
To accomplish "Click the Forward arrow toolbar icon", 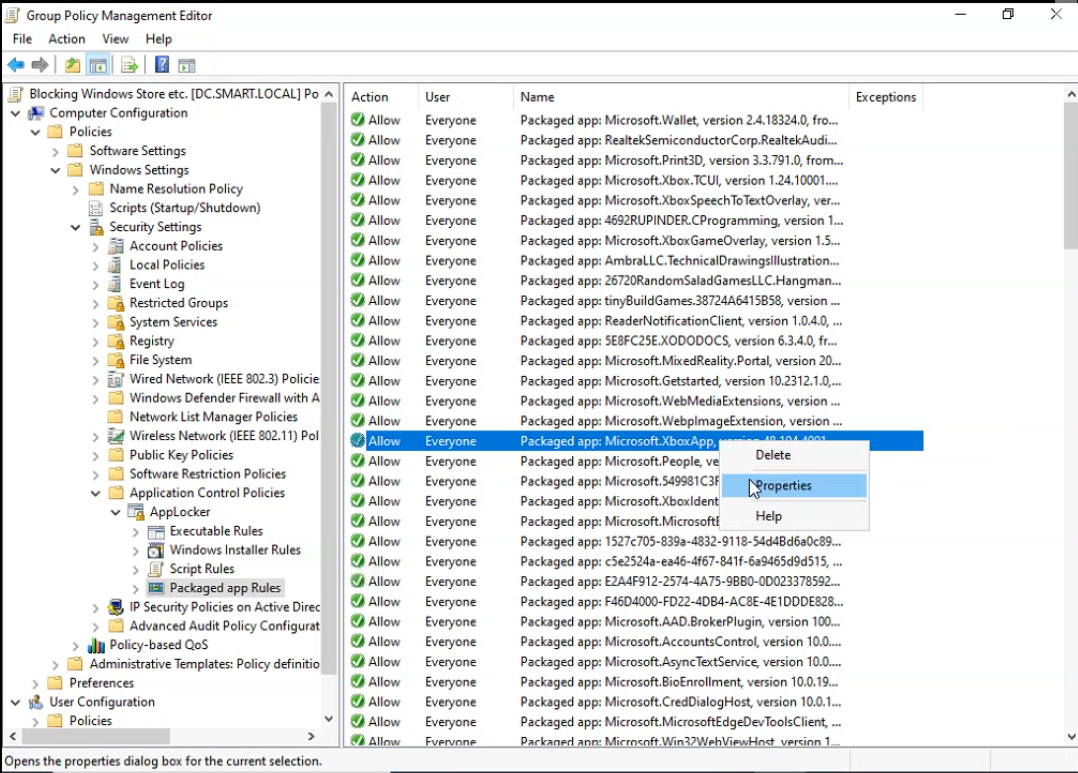I will 40,65.
